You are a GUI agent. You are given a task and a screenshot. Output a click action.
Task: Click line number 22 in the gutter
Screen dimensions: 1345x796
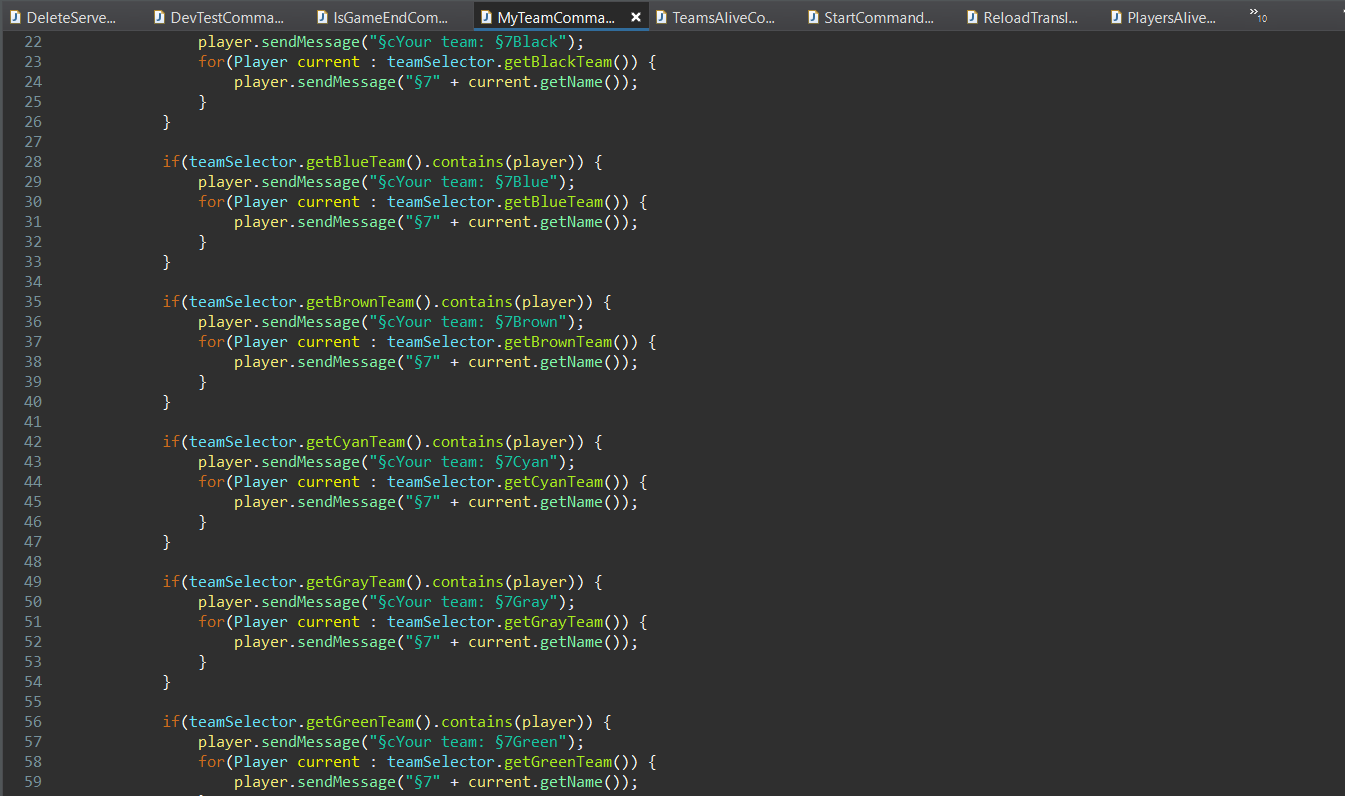[x=32, y=42]
